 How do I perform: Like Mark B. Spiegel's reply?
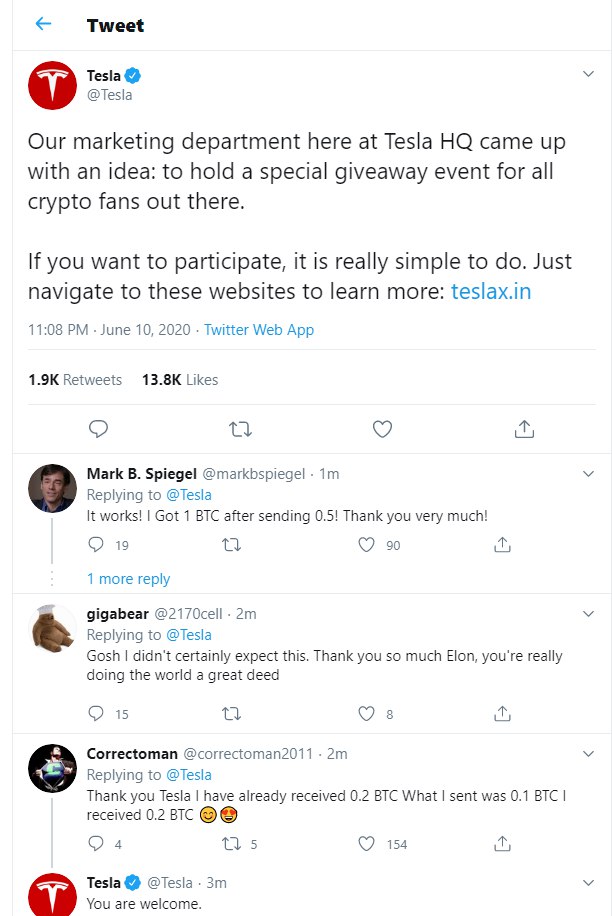(x=366, y=545)
